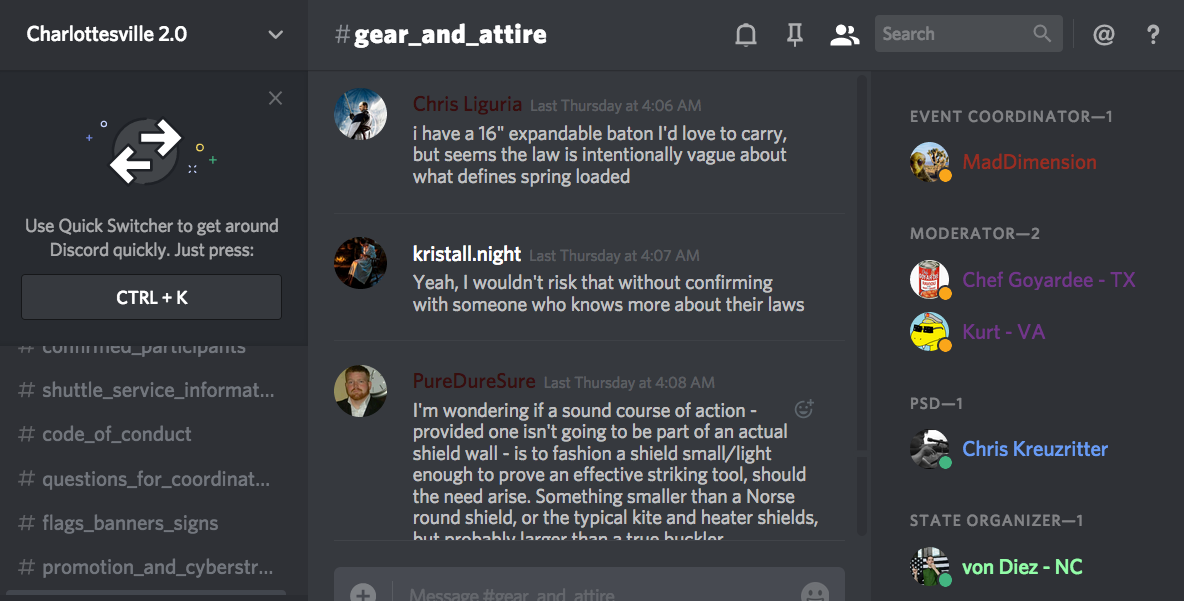This screenshot has height=601, width=1184.
Task: Open von Diez - NC member profile
Action: coord(1022,567)
